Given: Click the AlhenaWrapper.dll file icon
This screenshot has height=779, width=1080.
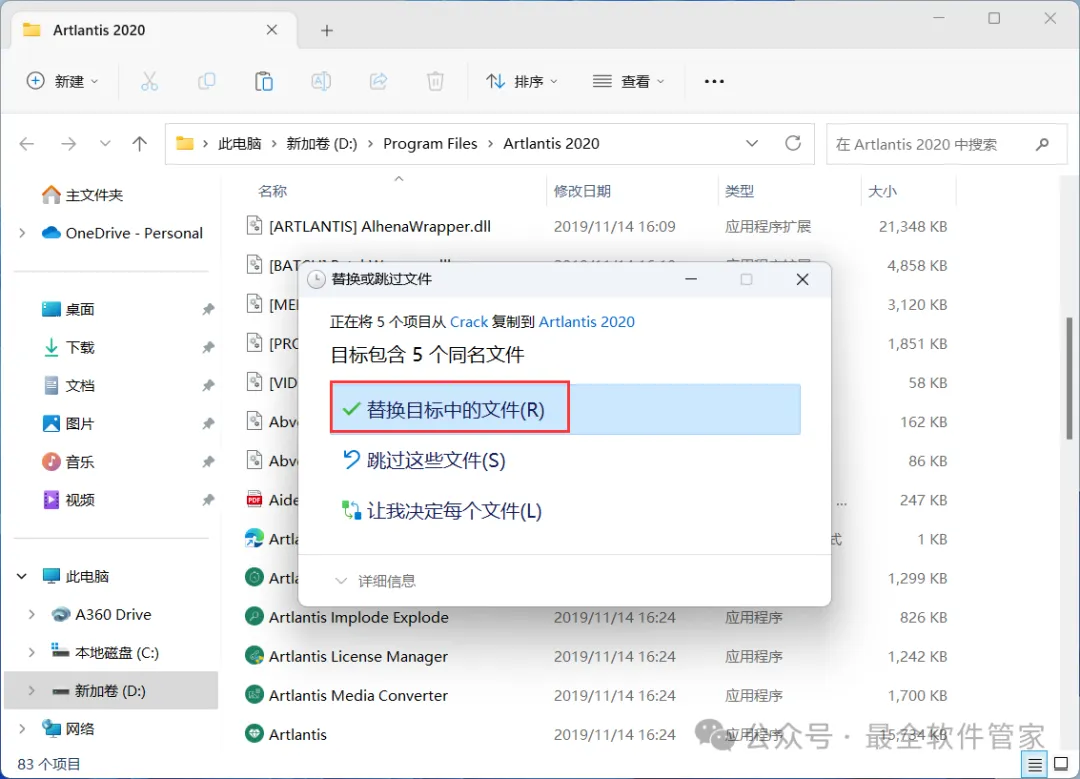Looking at the screenshot, I should 254,226.
